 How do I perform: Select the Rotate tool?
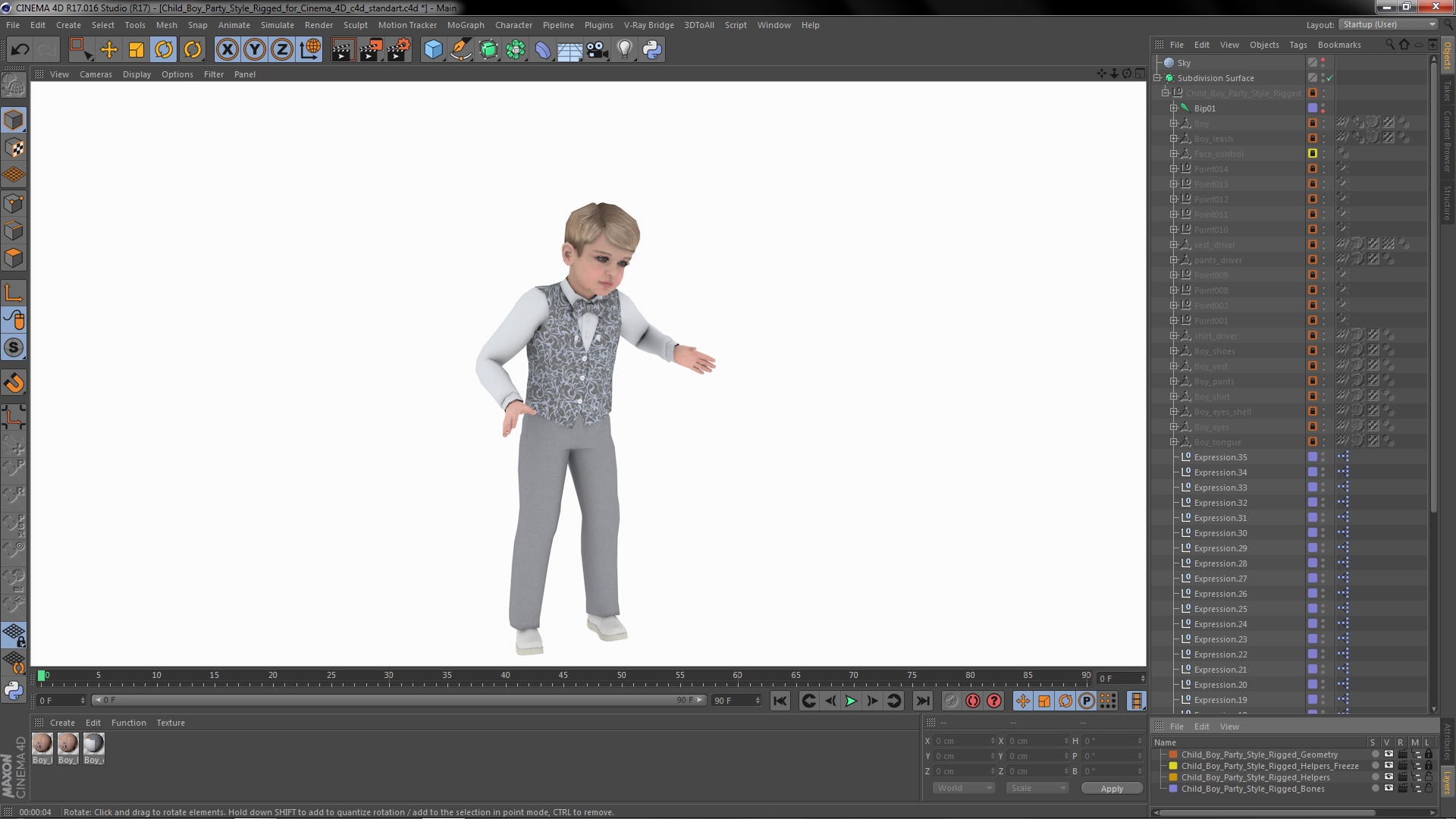(164, 50)
